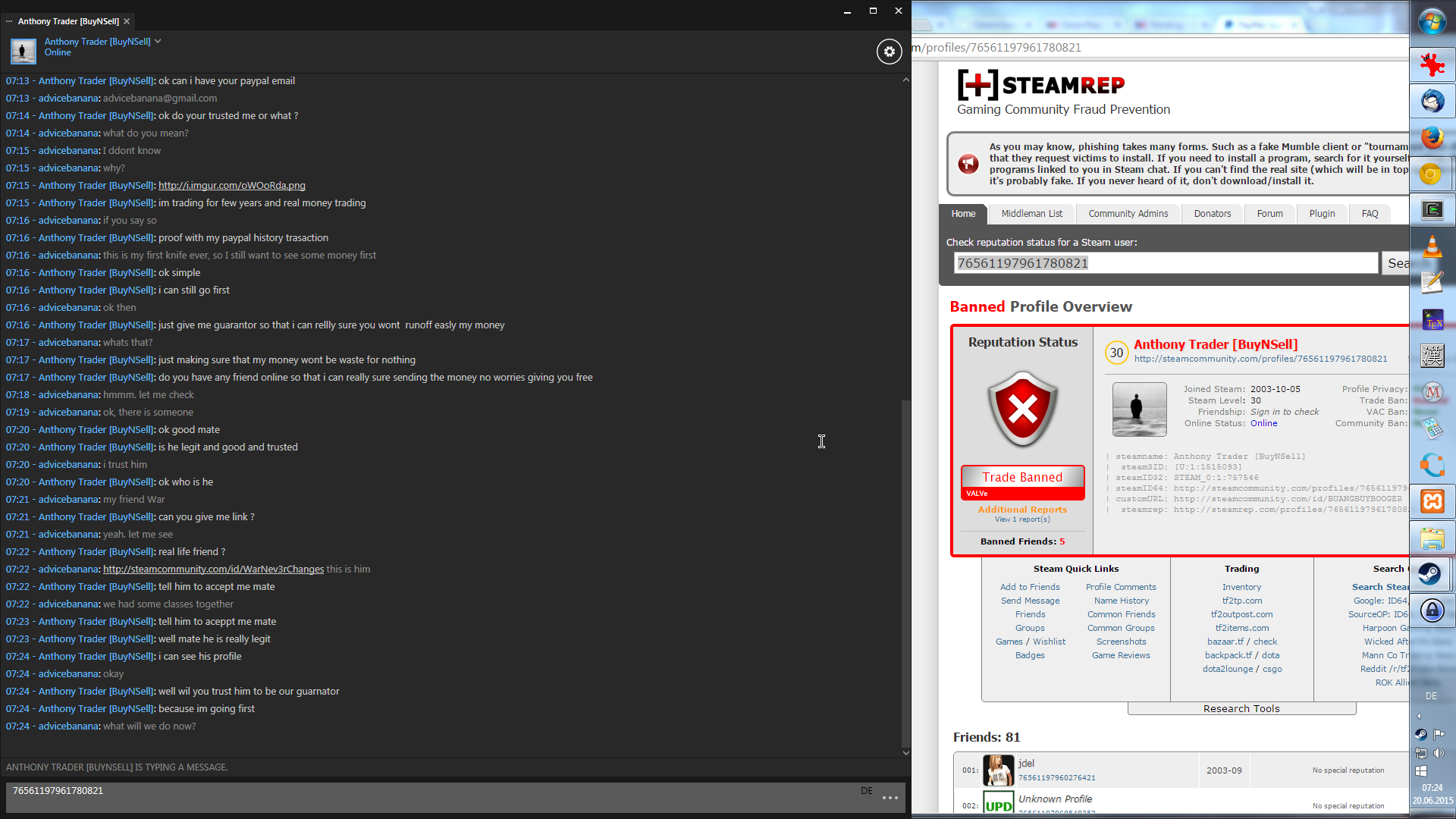The height and width of the screenshot is (819, 1456).
Task: Click the Thunderbird taskbar icon
Action: point(1432,101)
